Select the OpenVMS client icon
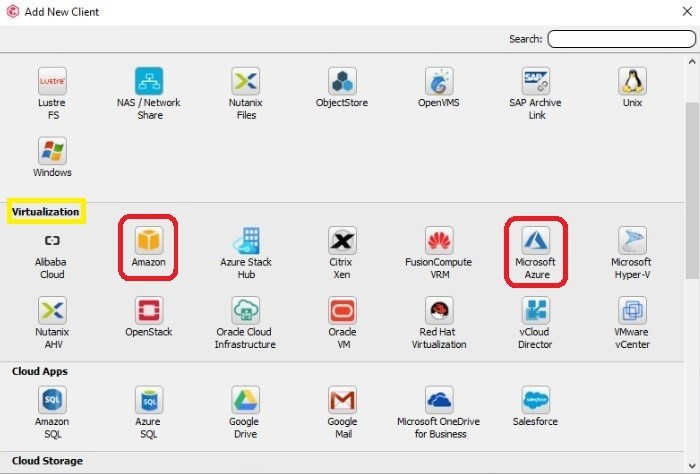The height and width of the screenshot is (474, 700). coord(439,81)
